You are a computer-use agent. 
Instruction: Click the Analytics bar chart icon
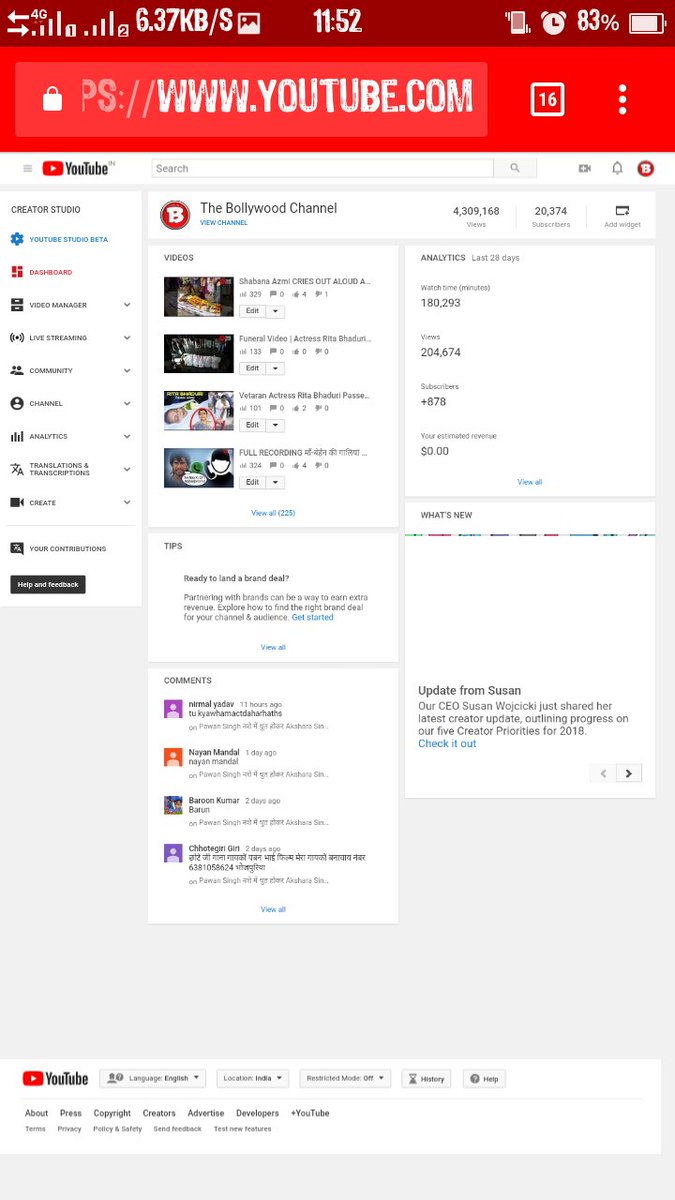[17, 436]
